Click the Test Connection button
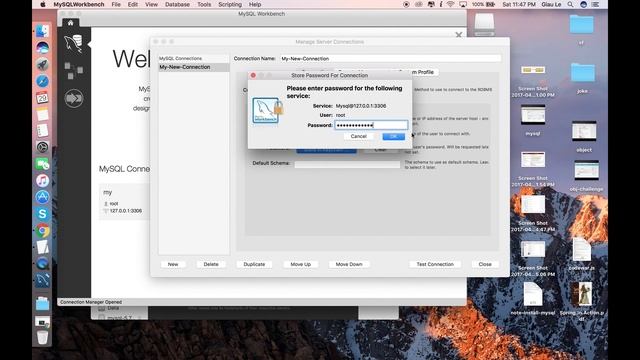640x360 pixels. pyautogui.click(x=435, y=264)
